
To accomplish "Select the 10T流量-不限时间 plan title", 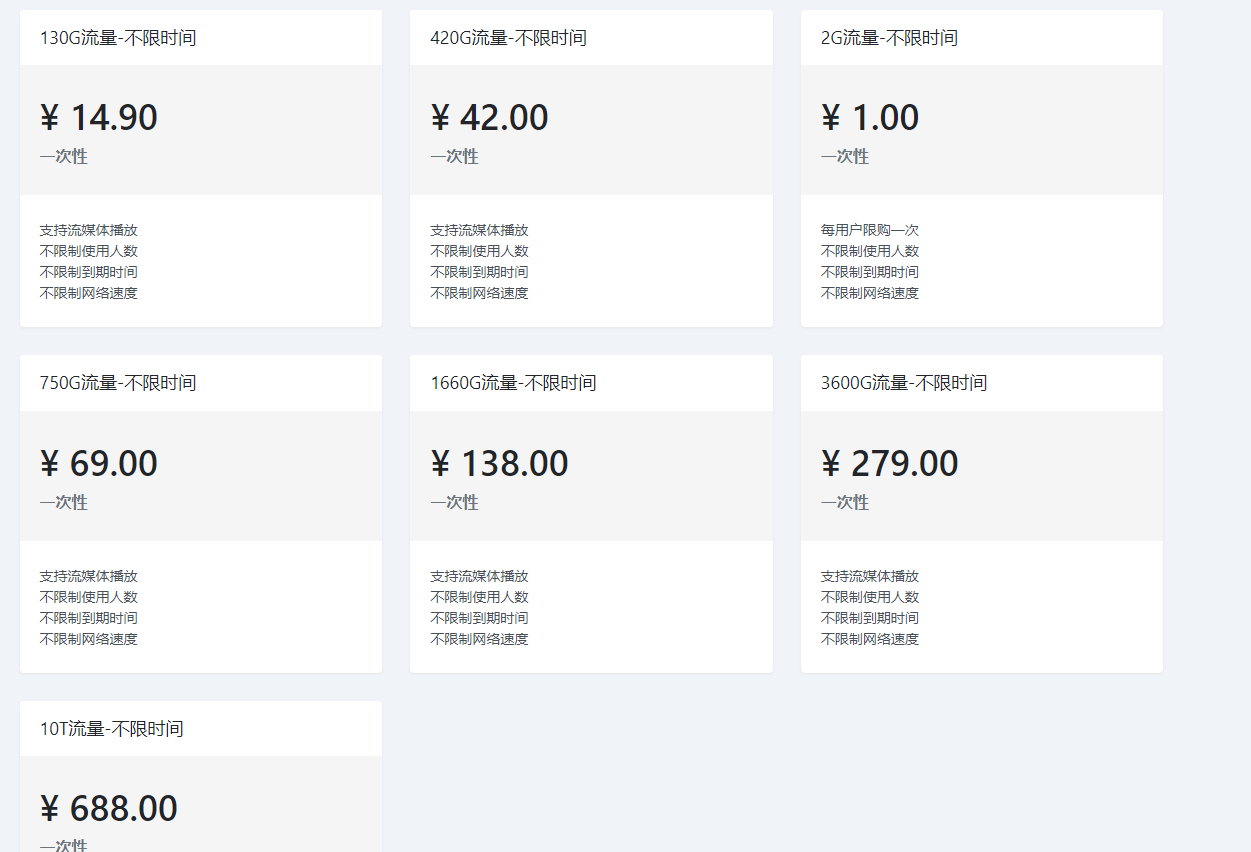I will tap(112, 729).
